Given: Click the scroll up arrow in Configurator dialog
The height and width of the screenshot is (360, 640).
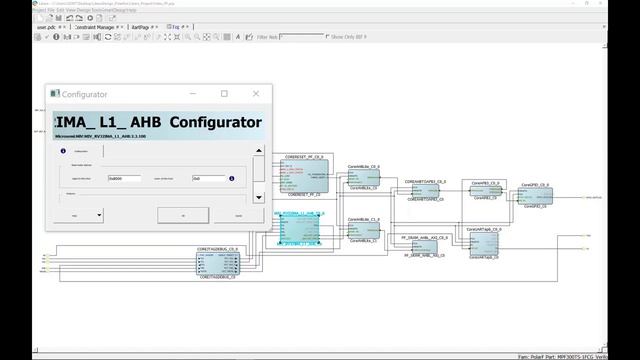Looking at the screenshot, I should pos(259,151).
